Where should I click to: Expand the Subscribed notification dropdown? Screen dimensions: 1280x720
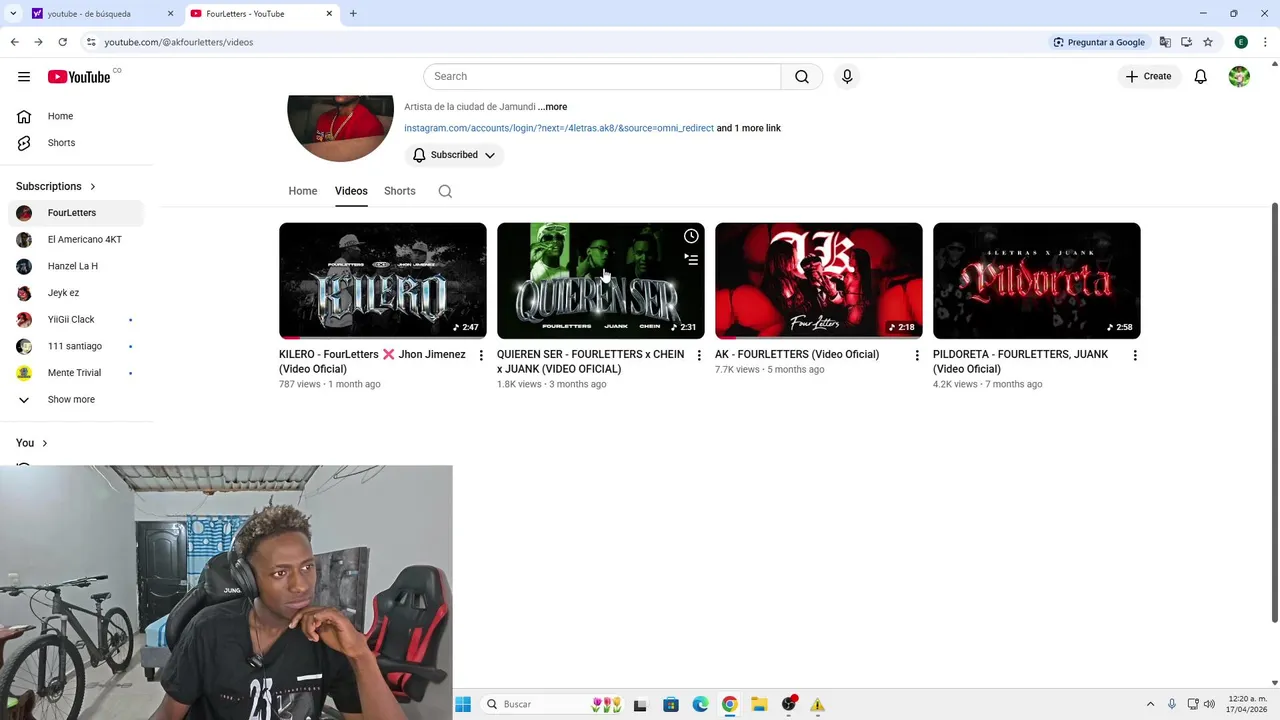pyautogui.click(x=454, y=155)
